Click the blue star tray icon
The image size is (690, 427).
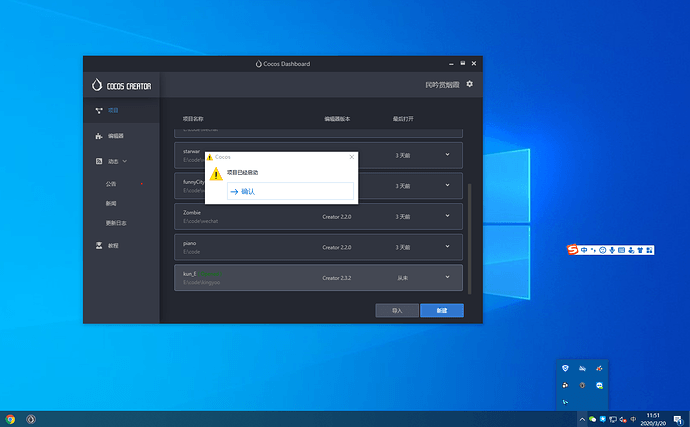tap(602, 419)
